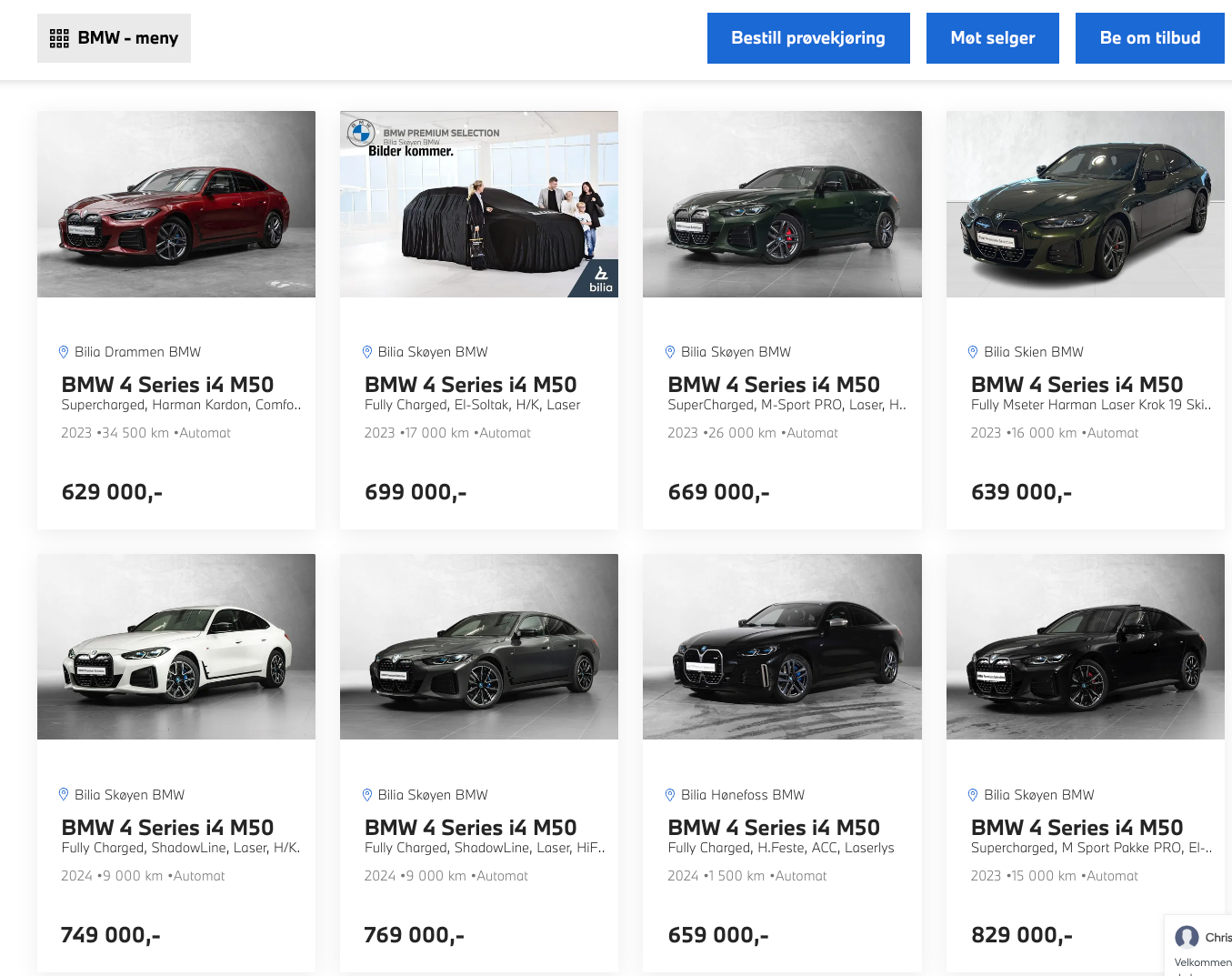Image resolution: width=1232 pixels, height=976 pixels.
Task: Open the red i4 M50 photo from Drammen
Action: [176, 204]
